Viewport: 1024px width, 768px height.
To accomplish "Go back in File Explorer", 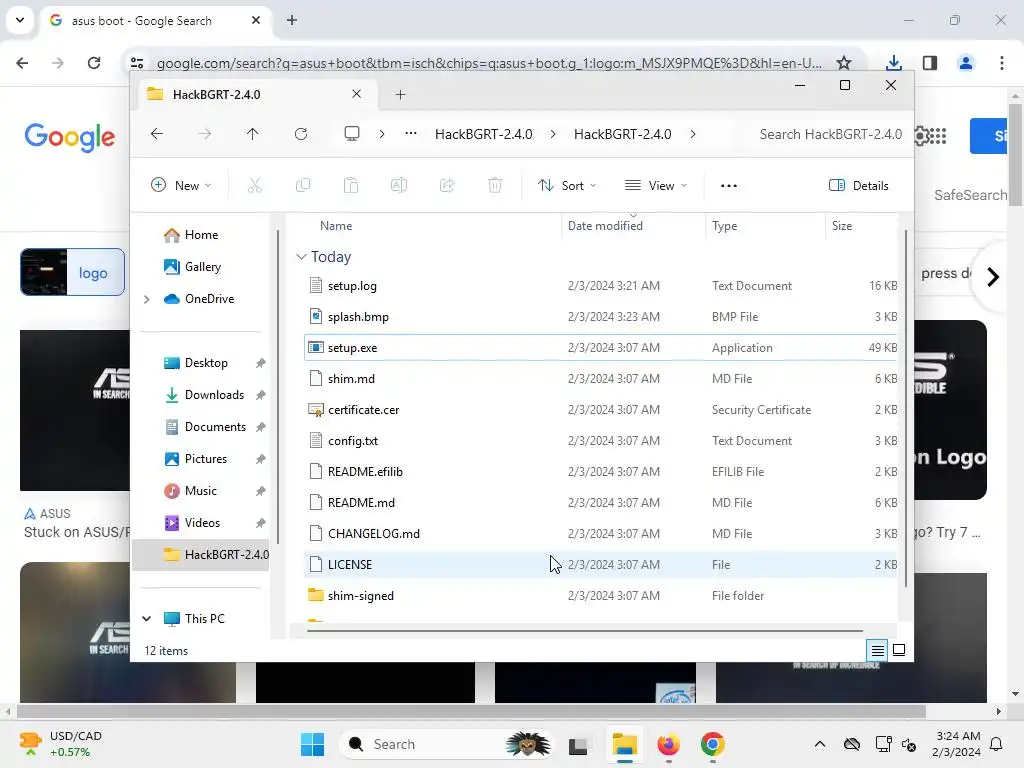I will 157,134.
